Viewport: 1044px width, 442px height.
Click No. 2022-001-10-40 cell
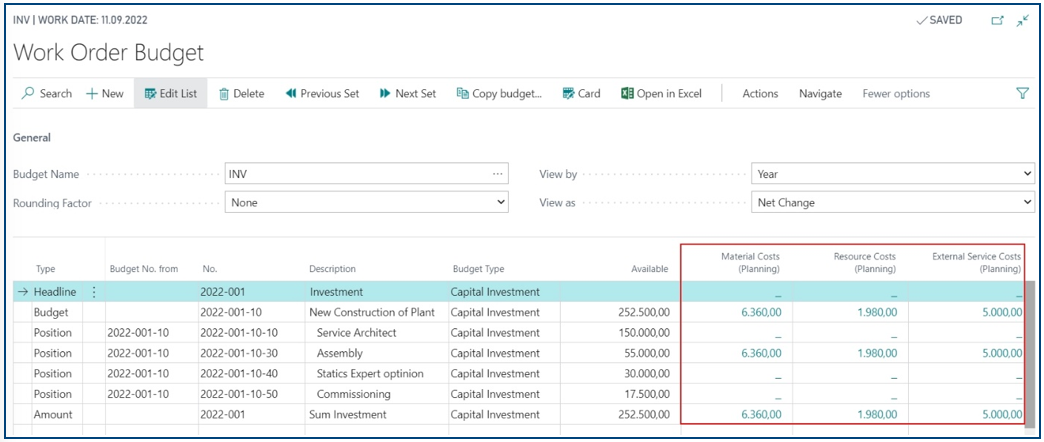click(251, 373)
